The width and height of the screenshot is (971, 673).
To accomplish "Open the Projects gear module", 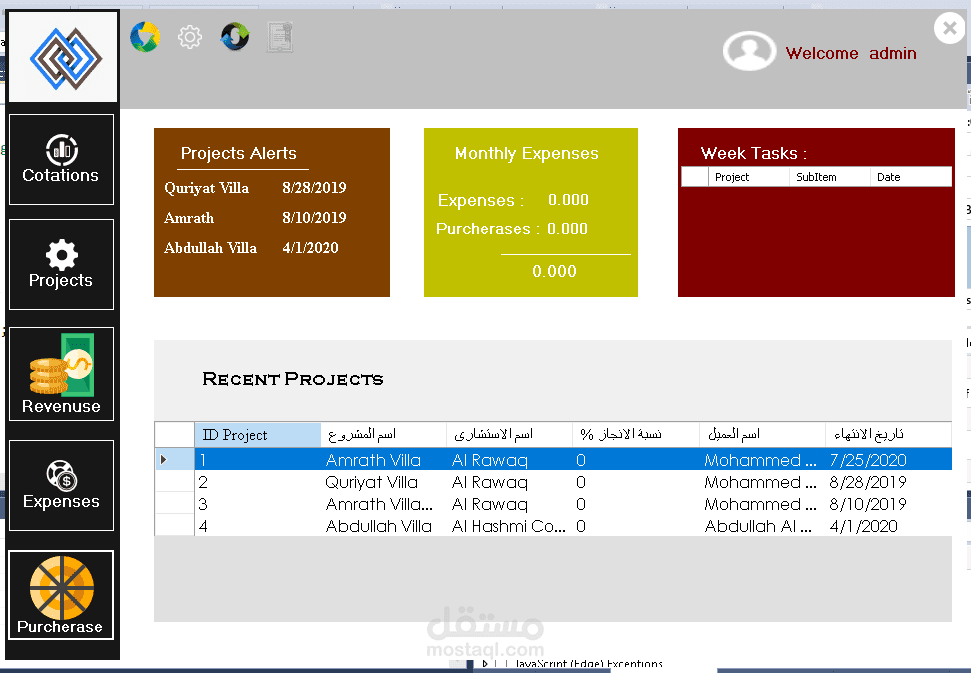I will click(x=61, y=264).
